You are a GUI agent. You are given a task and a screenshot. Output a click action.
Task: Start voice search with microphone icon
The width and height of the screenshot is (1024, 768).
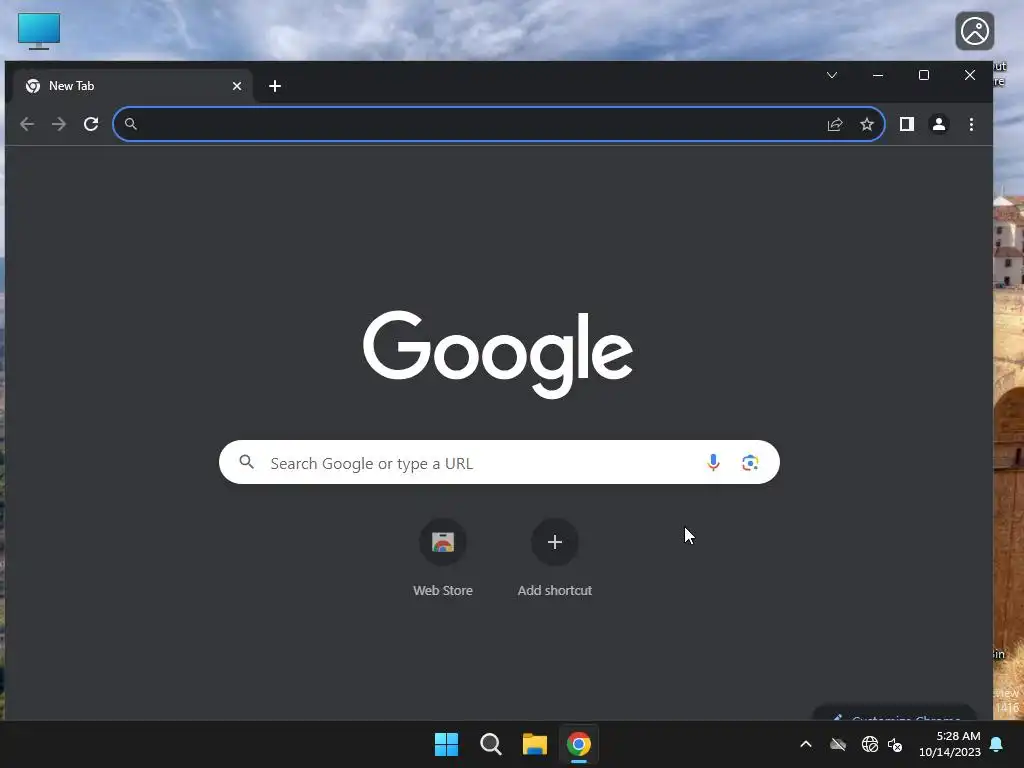click(713, 462)
